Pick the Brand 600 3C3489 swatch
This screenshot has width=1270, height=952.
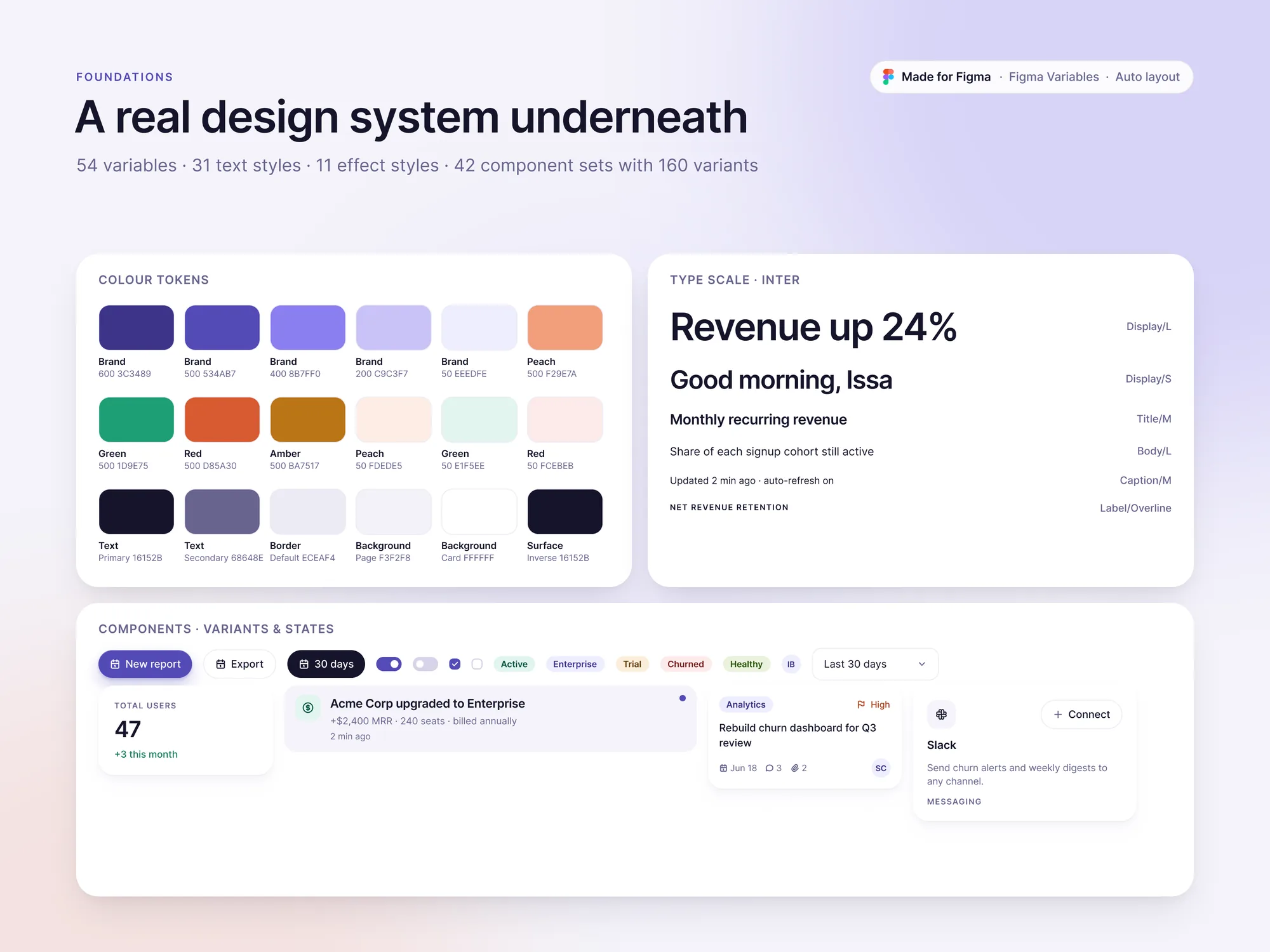click(x=136, y=327)
